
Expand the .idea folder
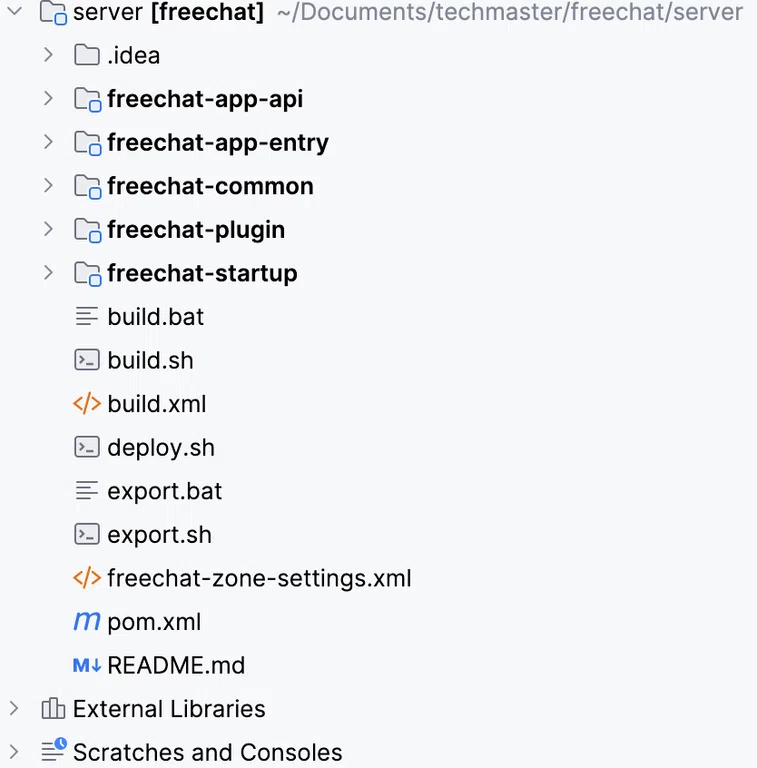coord(48,55)
